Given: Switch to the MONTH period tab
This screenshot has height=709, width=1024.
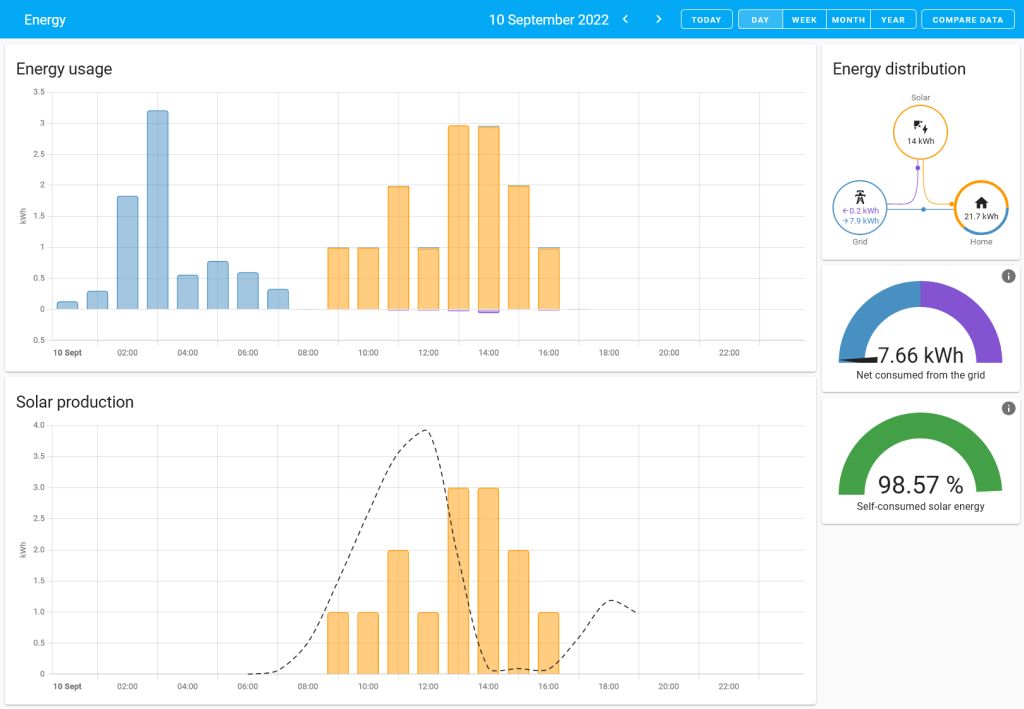Looking at the screenshot, I should pyautogui.click(x=848, y=20).
